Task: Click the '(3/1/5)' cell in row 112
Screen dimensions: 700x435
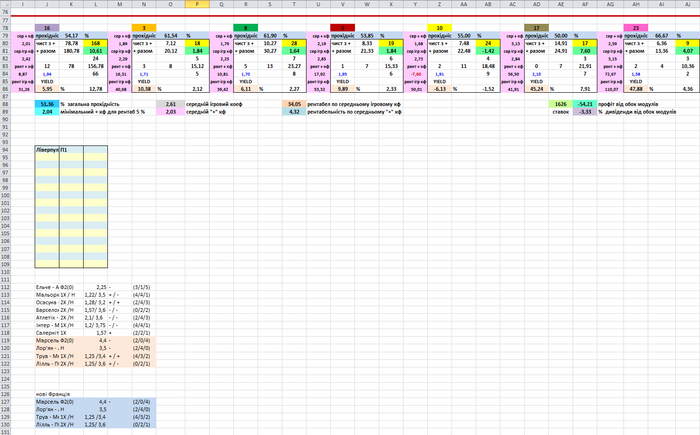Action: 144,287
